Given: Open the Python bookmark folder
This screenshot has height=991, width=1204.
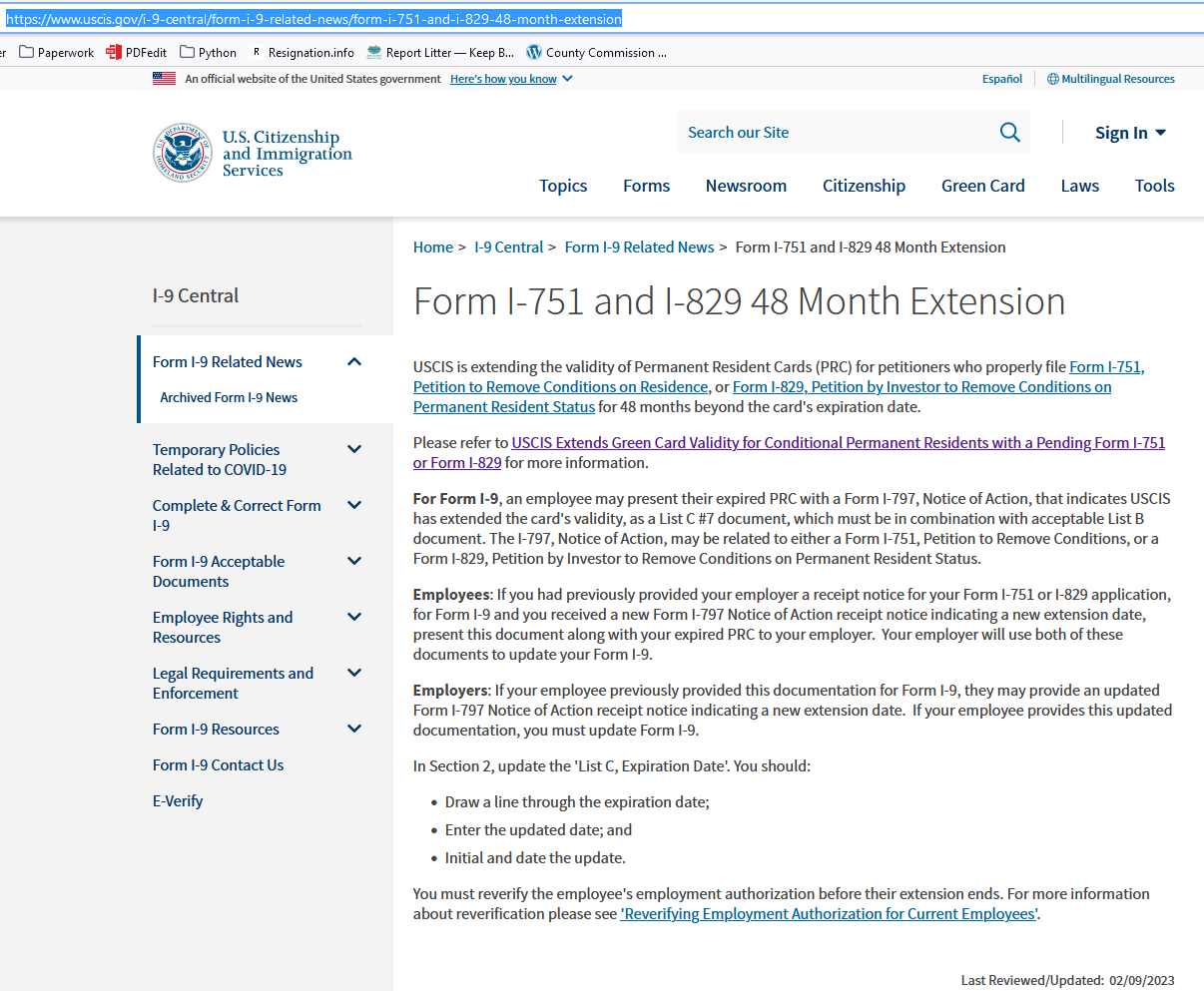Looking at the screenshot, I should tap(208, 52).
